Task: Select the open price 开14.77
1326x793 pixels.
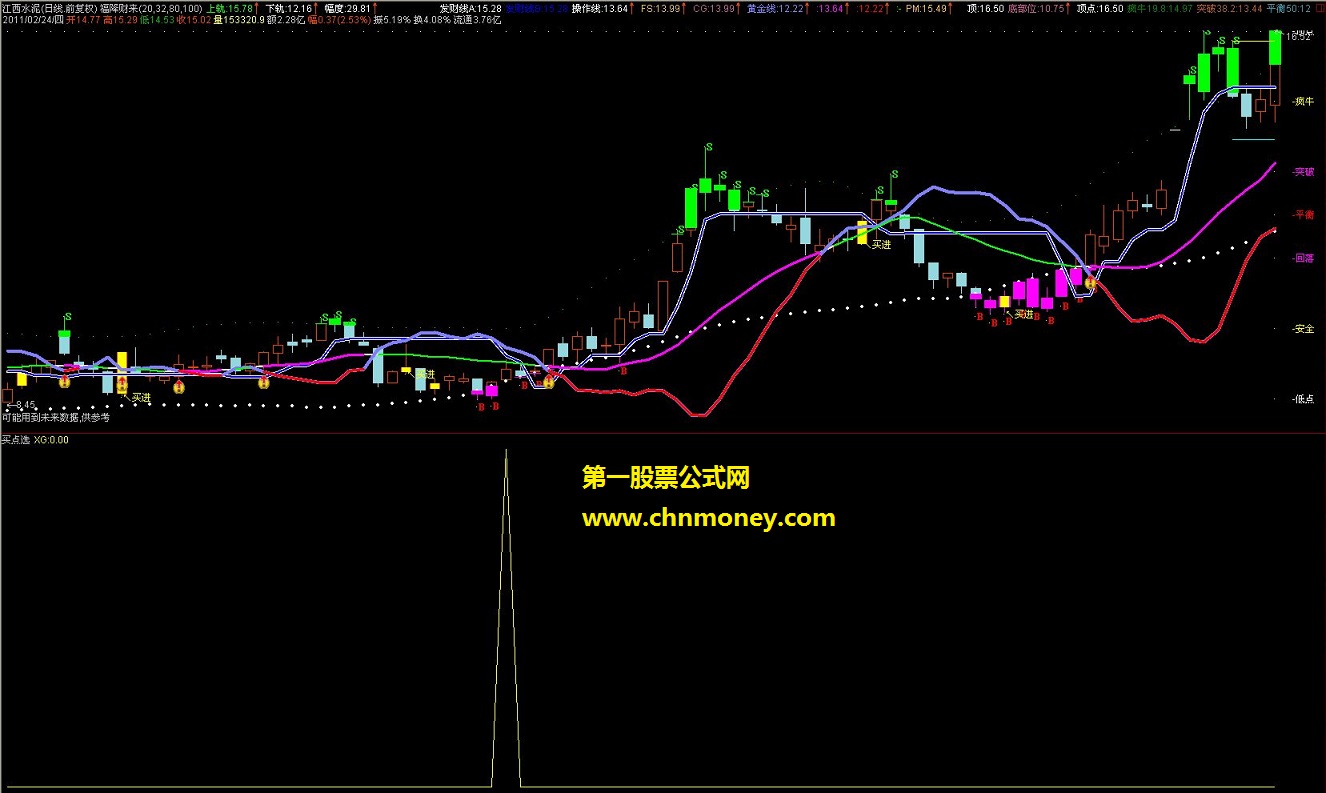Action: (83, 21)
